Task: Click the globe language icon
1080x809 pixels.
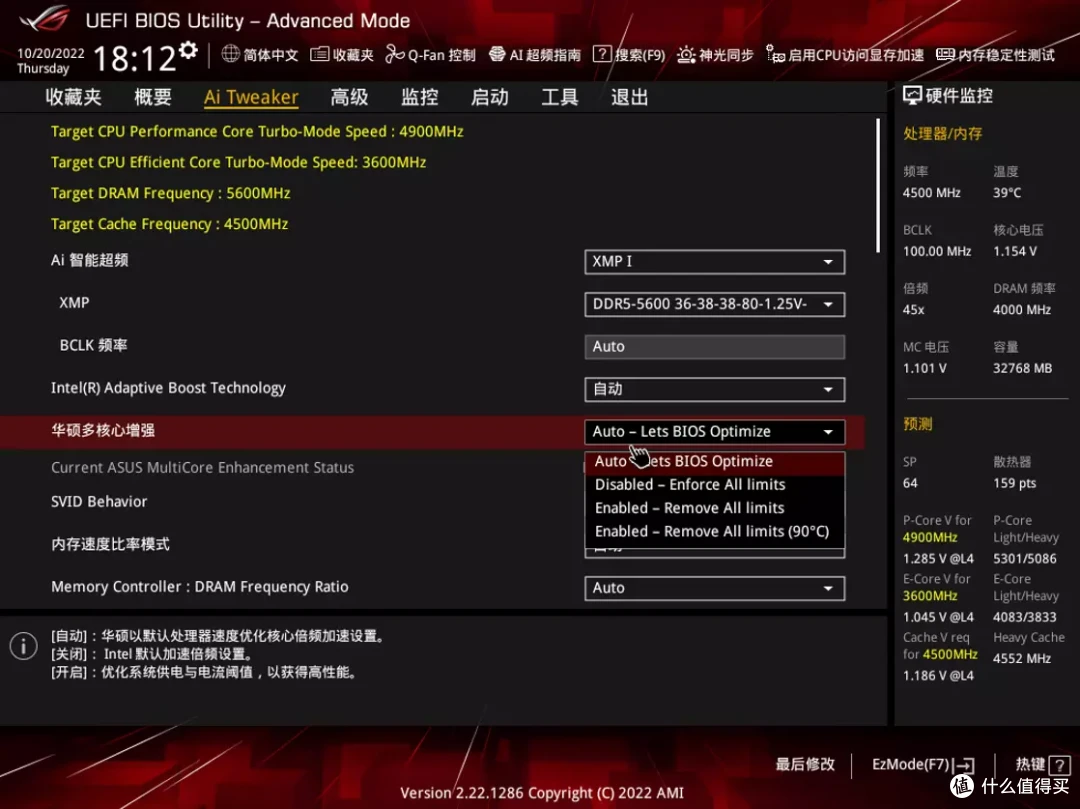Action: (231, 54)
